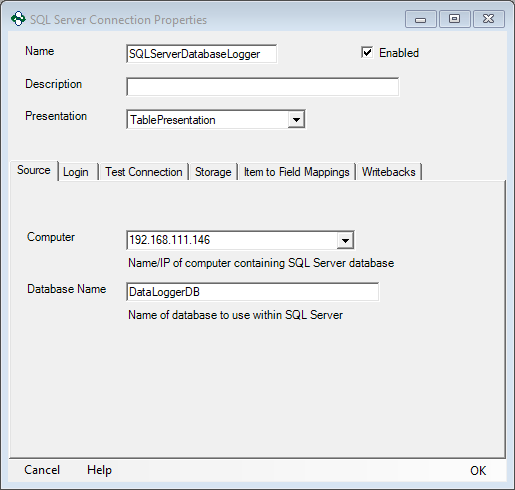Close the SQL Server Connection Properties dialog
515x490 pixels.
pos(489,19)
